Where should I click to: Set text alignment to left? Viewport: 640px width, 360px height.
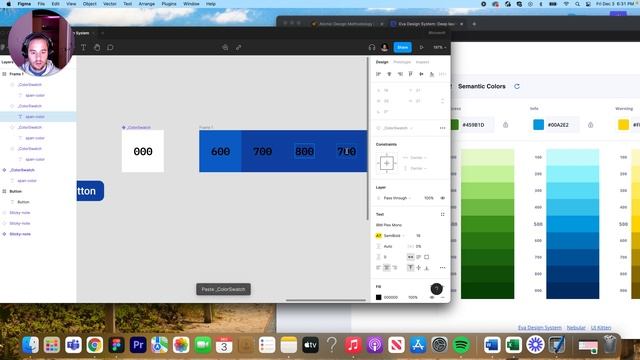click(x=378, y=268)
